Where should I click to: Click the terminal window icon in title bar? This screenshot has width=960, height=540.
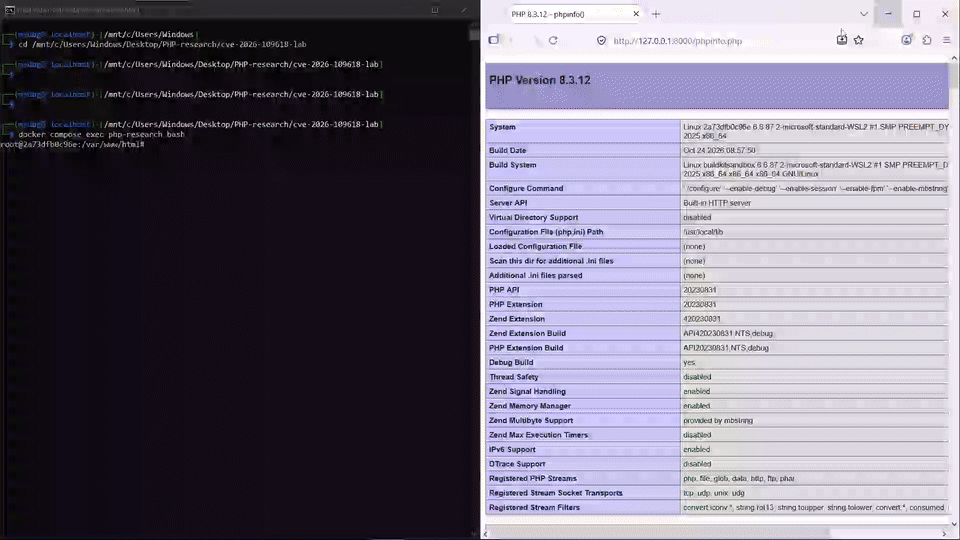(x=10, y=10)
